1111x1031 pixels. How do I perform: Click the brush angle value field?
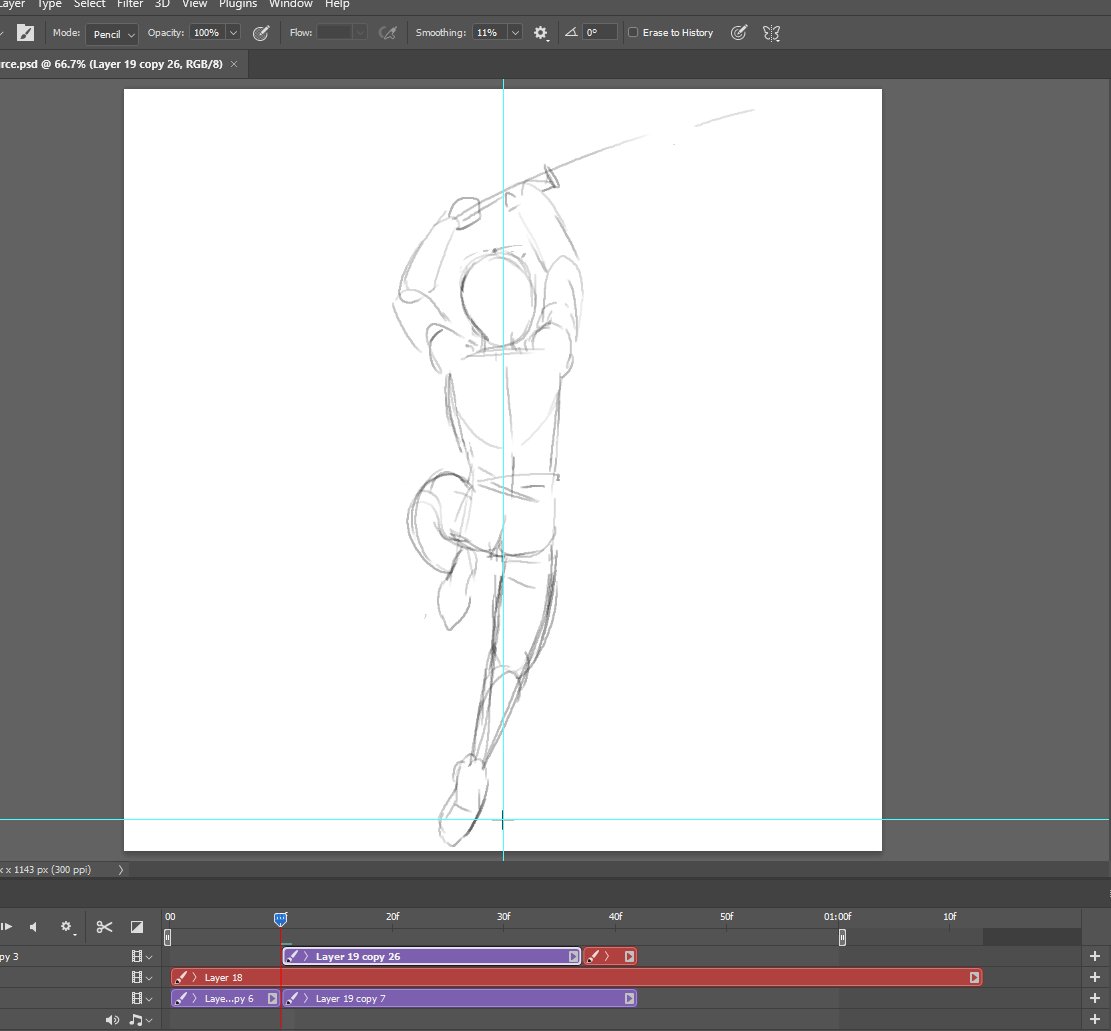coord(599,33)
